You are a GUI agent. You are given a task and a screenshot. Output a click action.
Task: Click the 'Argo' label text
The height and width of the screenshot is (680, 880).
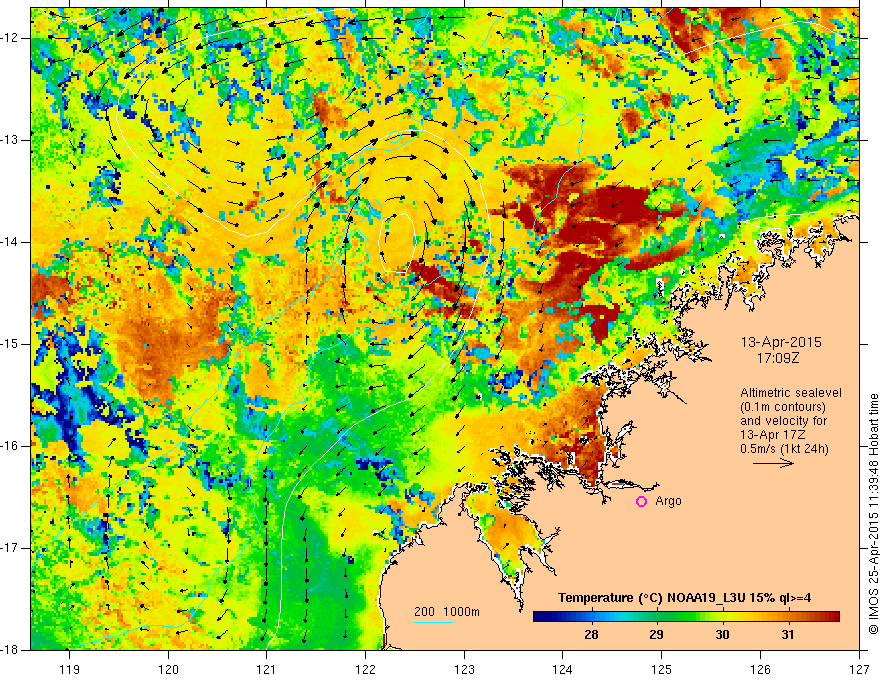668,501
